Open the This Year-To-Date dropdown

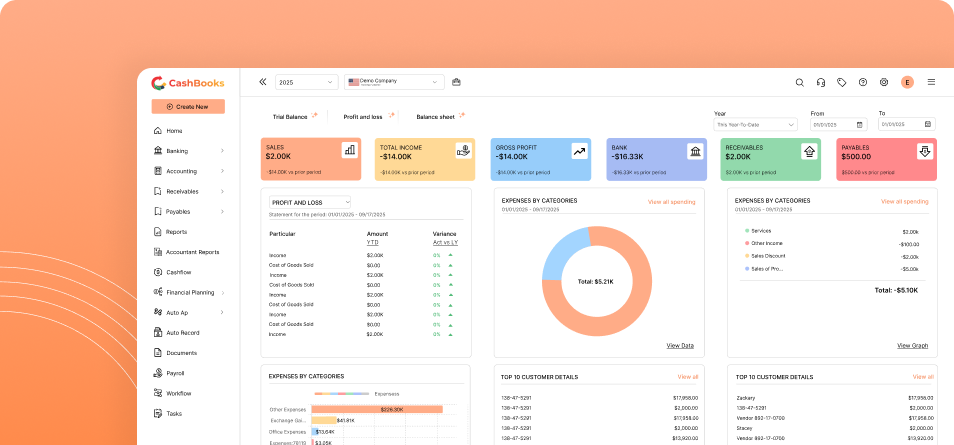tap(755, 124)
